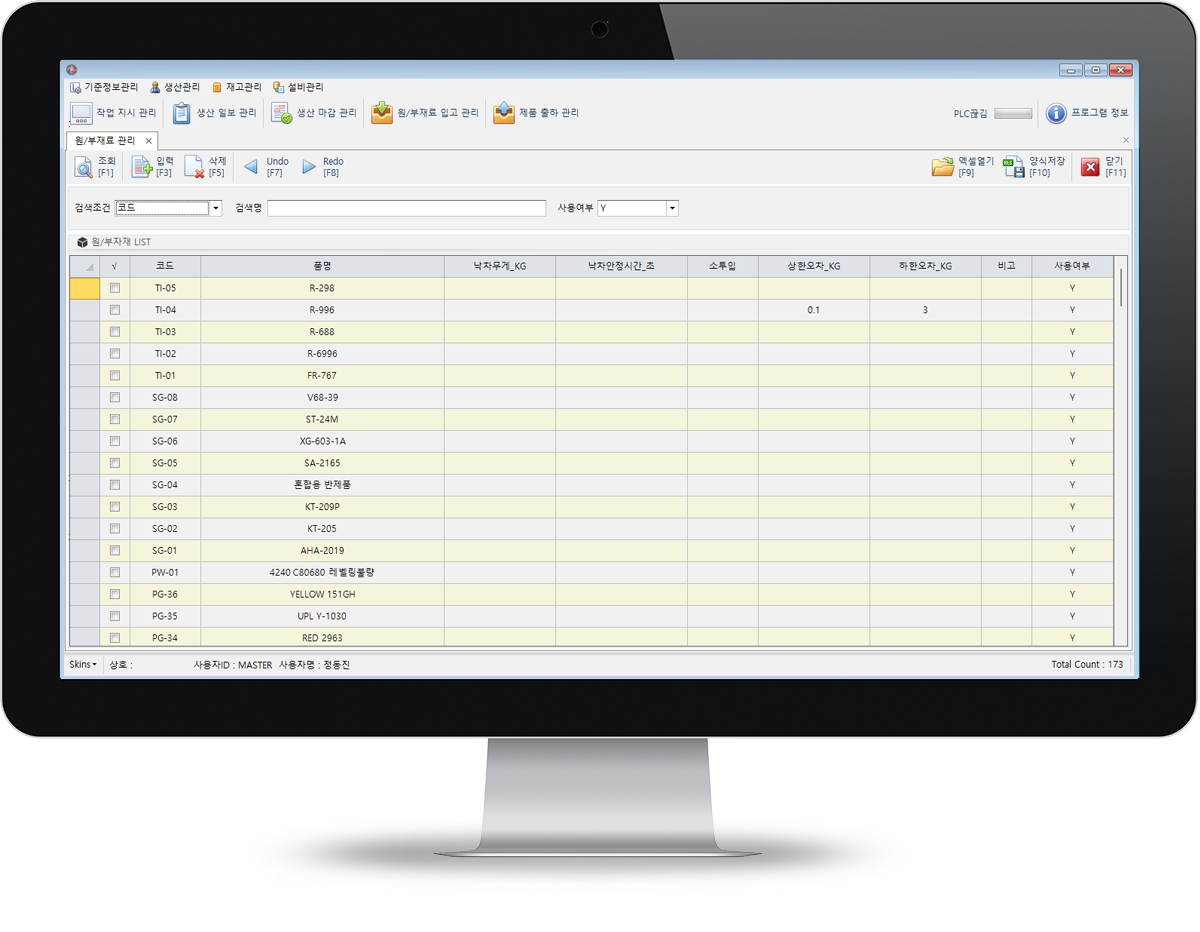Check the checkbox for row TI-05
Viewport: 1200px width, 932px height.
pyautogui.click(x=115, y=288)
